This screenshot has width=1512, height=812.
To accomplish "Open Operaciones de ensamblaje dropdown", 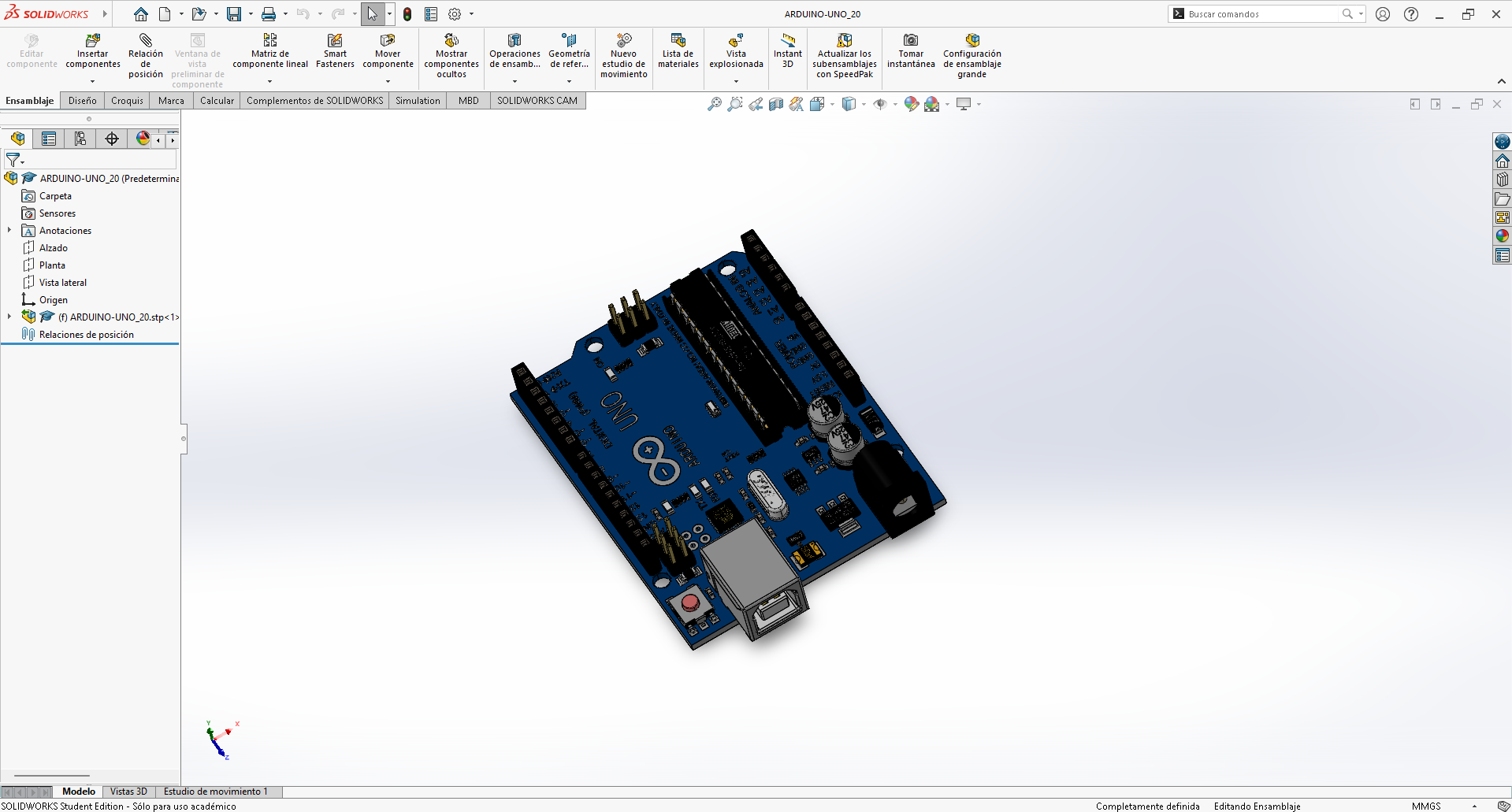I will click(515, 81).
